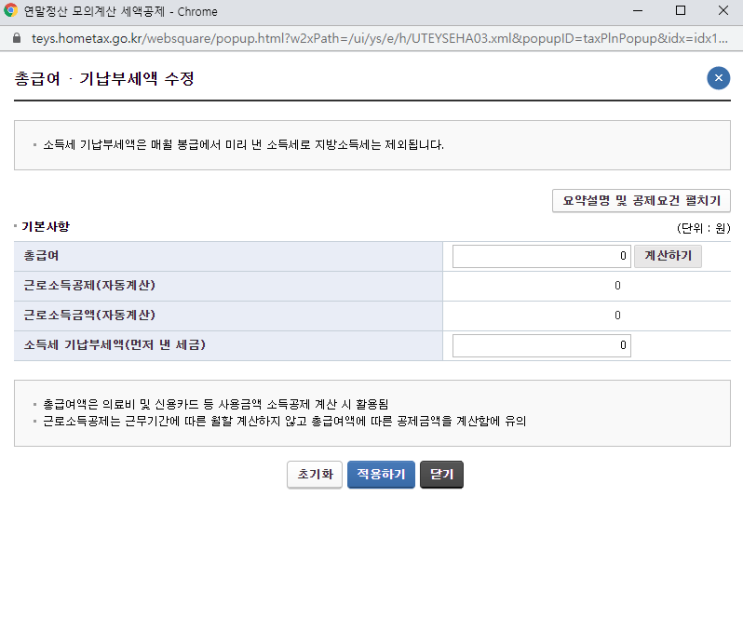Screen dimensions: 743x618
Task: Minimize the Chrome popup window
Action: [638, 10]
